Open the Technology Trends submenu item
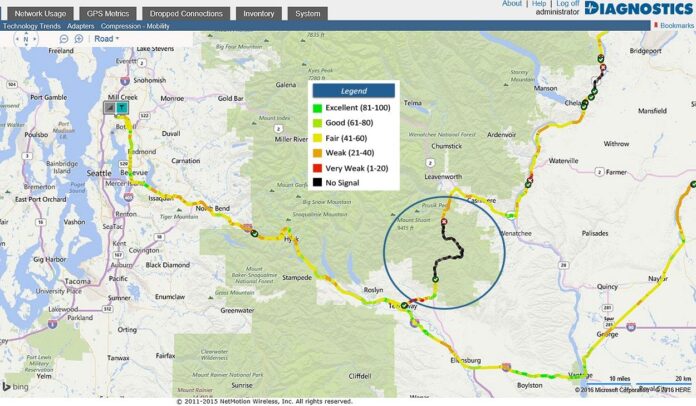Screen dimensions: 696x406 [x=31, y=25]
